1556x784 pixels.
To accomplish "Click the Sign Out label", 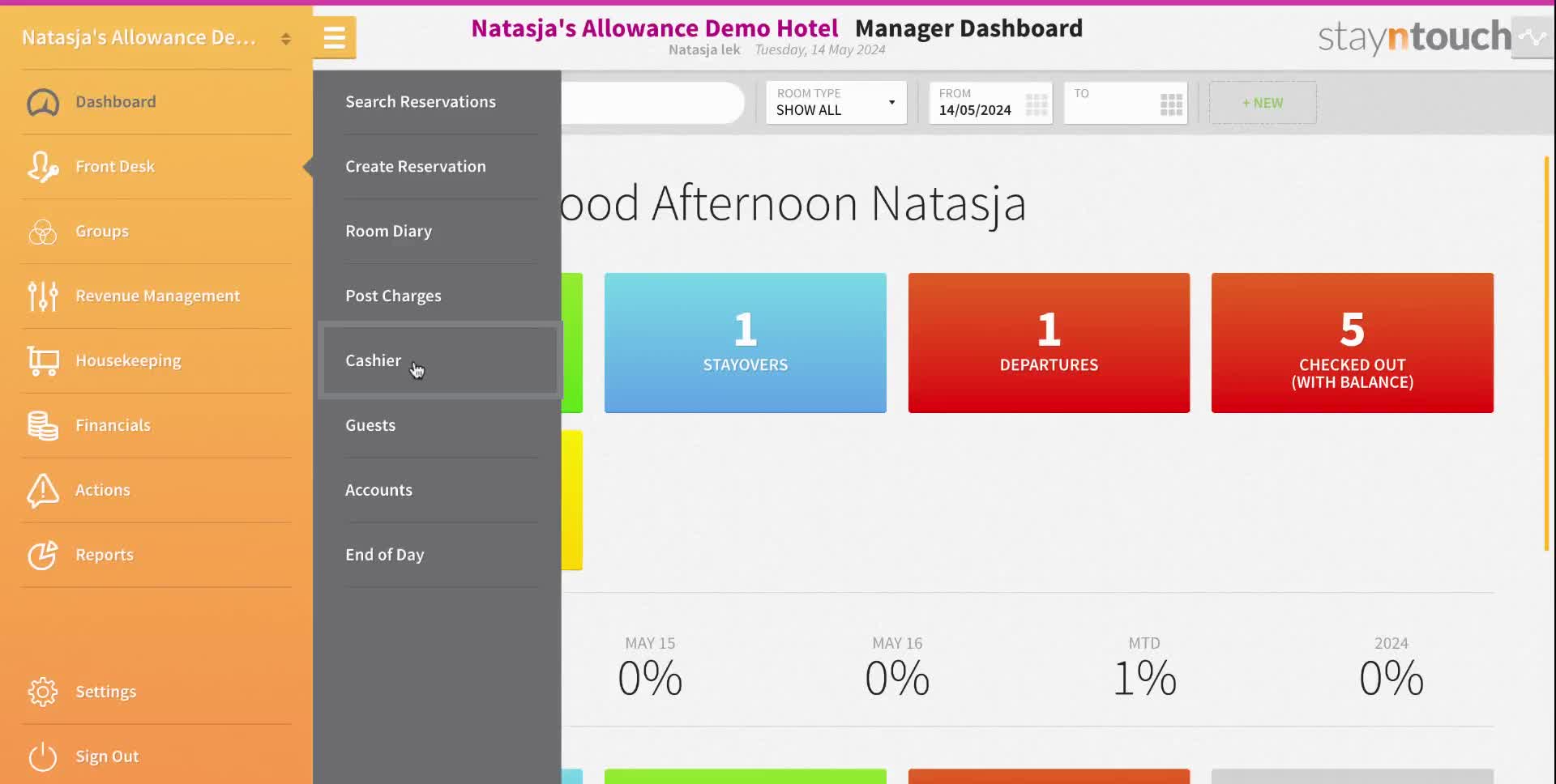I will tap(108, 756).
